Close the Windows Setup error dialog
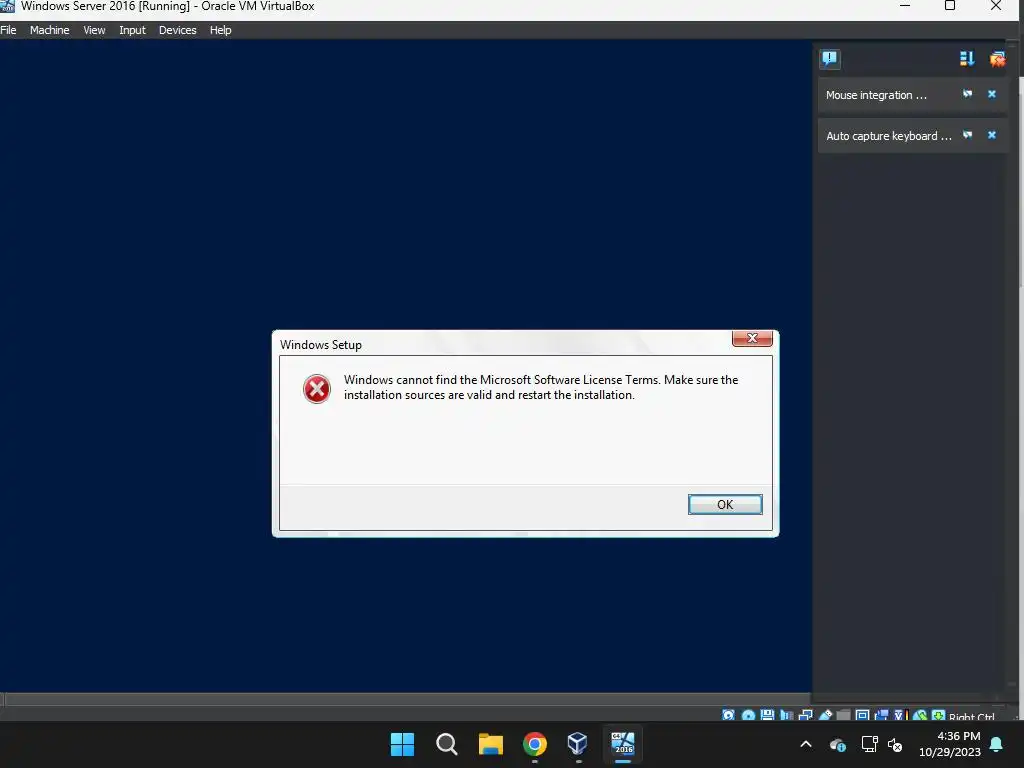The width and height of the screenshot is (1024, 768). (752, 338)
